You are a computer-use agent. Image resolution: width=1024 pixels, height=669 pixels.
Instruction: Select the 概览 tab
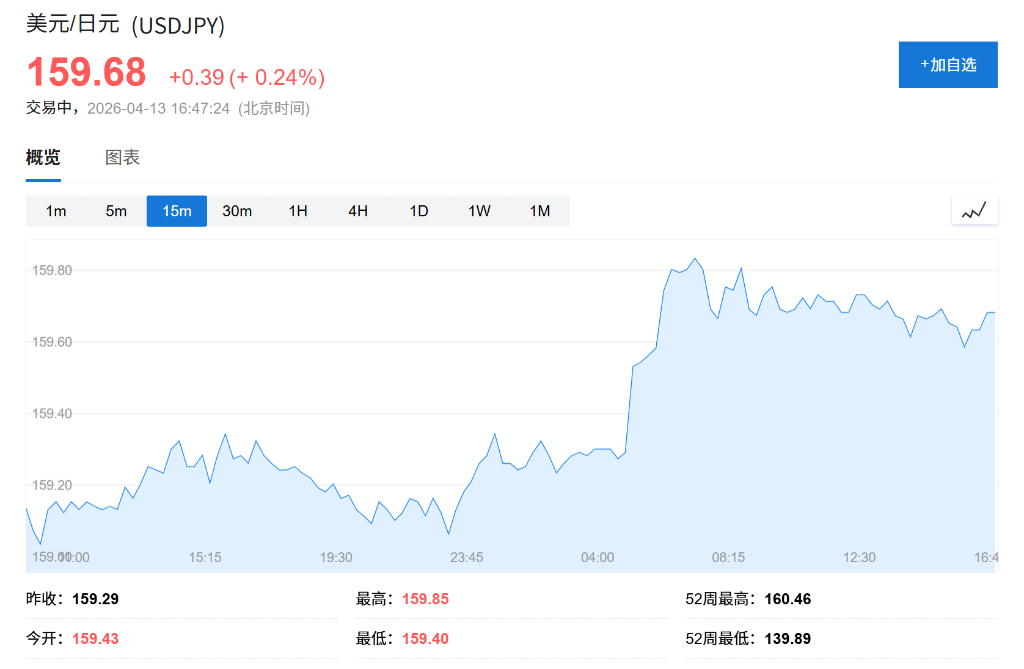tap(43, 157)
